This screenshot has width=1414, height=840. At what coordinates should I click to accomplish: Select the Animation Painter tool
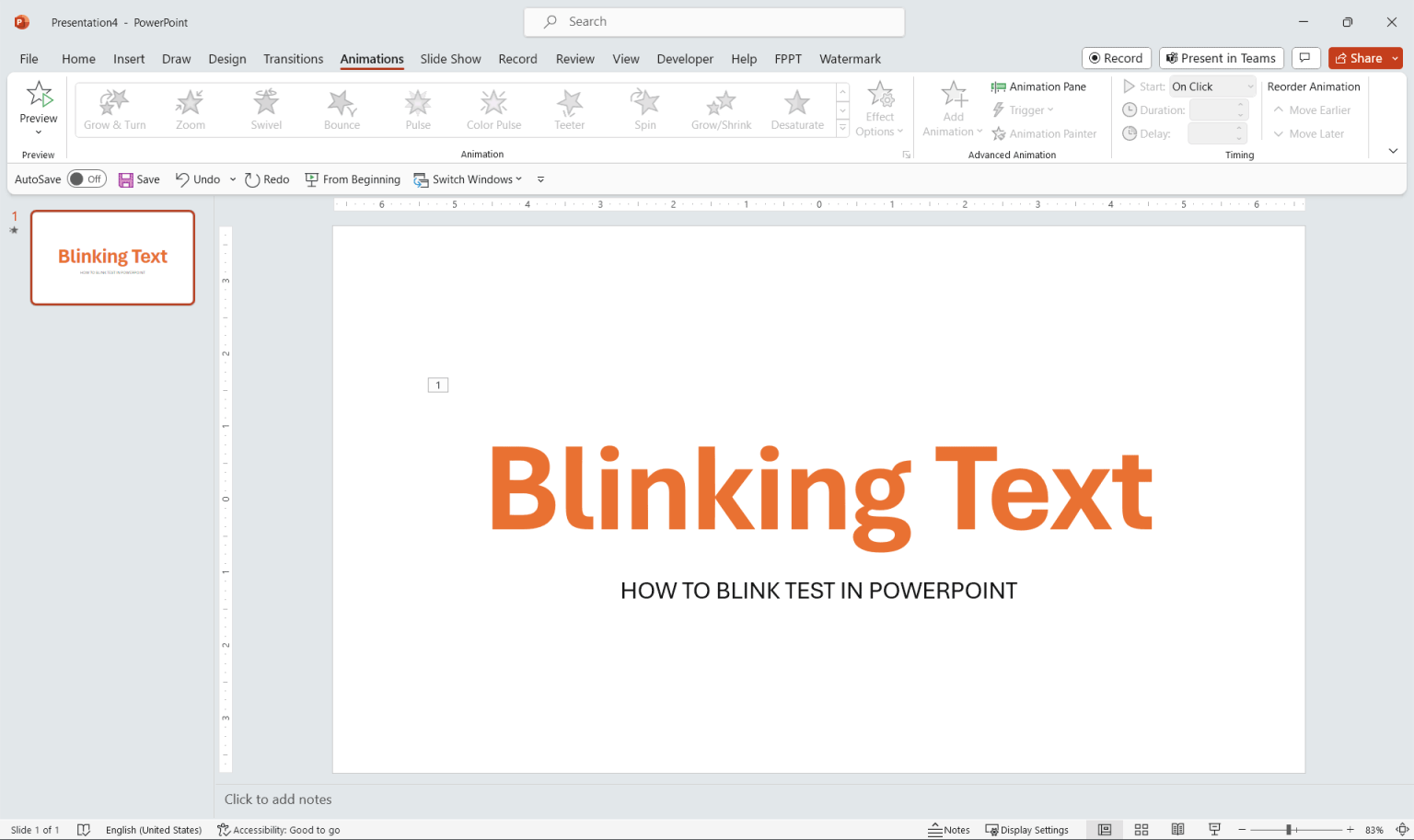click(1045, 132)
